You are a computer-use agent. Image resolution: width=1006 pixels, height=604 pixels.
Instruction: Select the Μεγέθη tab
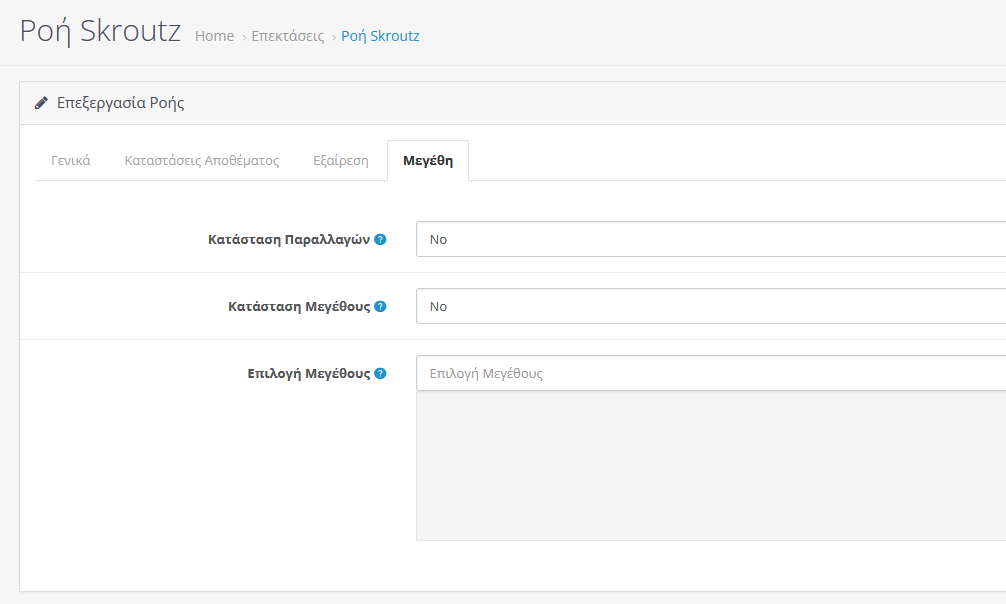428,160
